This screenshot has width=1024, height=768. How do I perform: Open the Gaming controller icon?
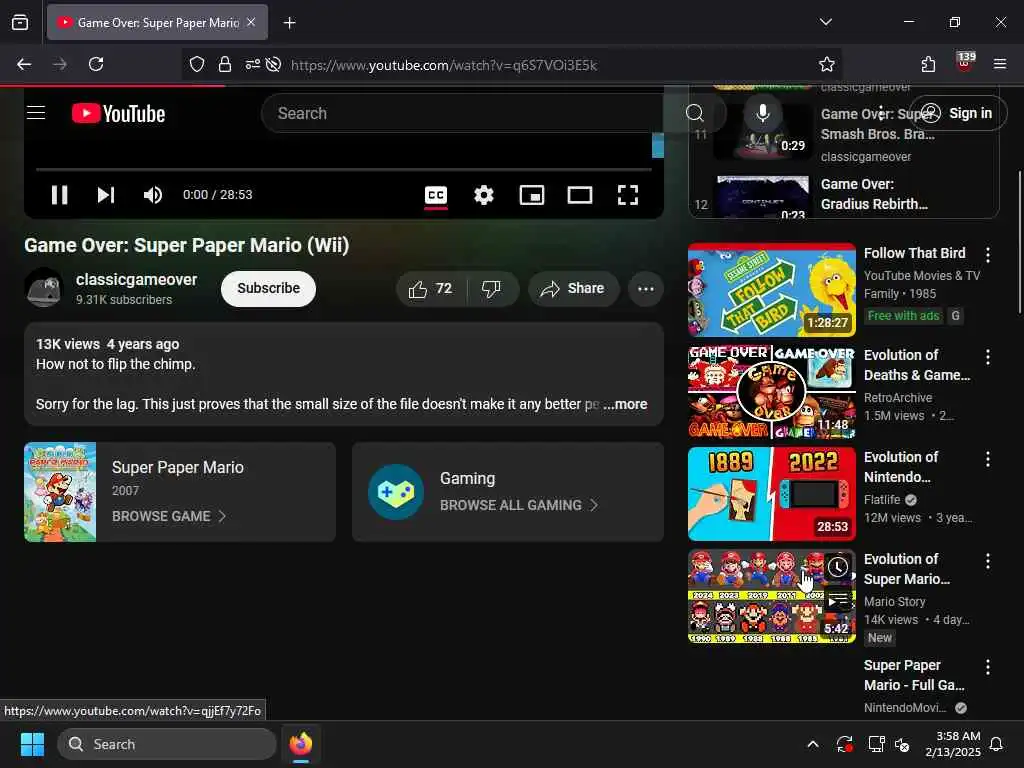[396, 492]
